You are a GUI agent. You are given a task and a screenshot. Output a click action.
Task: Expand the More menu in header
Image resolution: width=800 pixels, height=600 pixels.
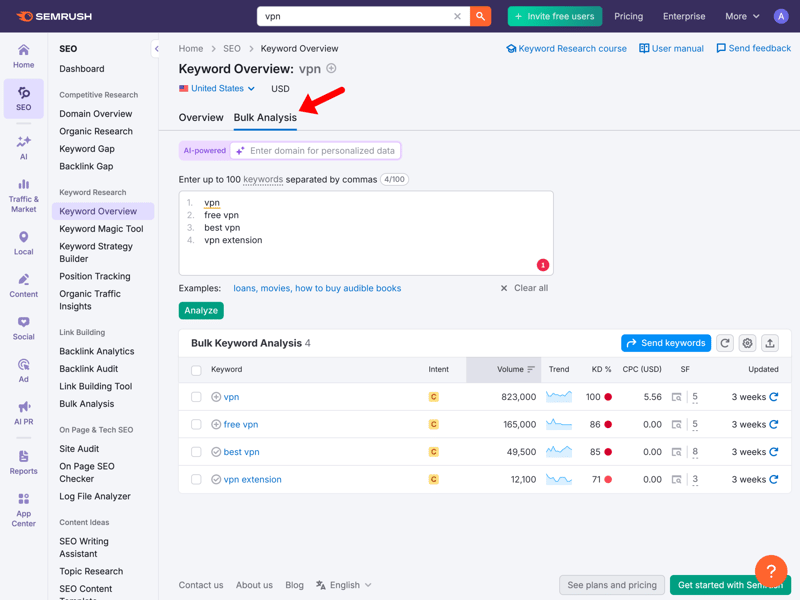742,16
